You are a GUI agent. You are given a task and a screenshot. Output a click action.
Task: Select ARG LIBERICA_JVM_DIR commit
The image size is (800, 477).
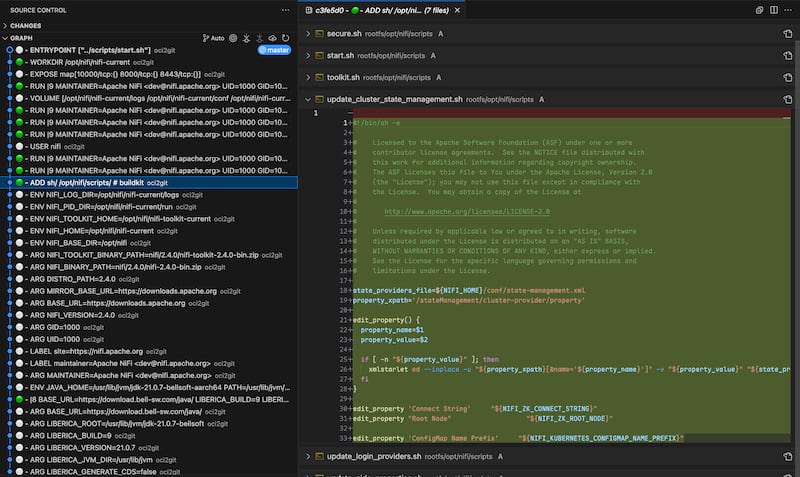pos(148,460)
